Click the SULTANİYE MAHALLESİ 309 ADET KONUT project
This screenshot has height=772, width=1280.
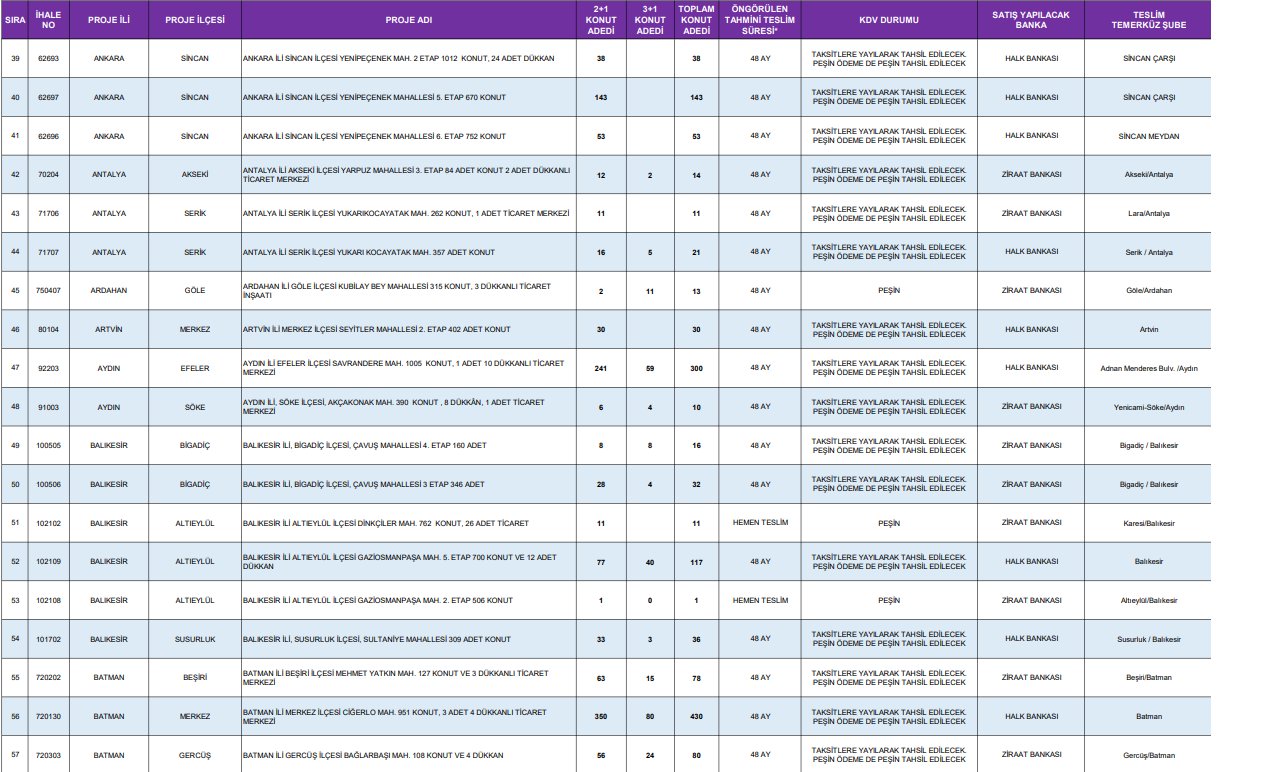pyautogui.click(x=377, y=639)
